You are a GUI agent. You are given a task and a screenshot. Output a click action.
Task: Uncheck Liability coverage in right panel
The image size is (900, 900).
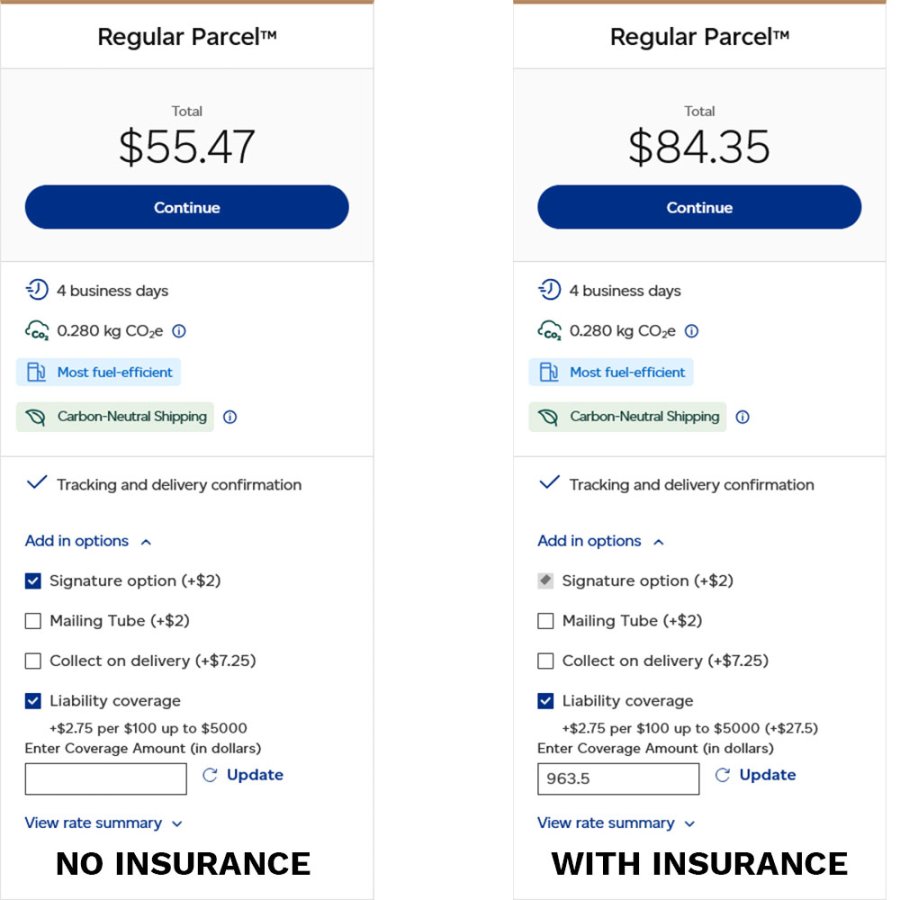tap(546, 701)
